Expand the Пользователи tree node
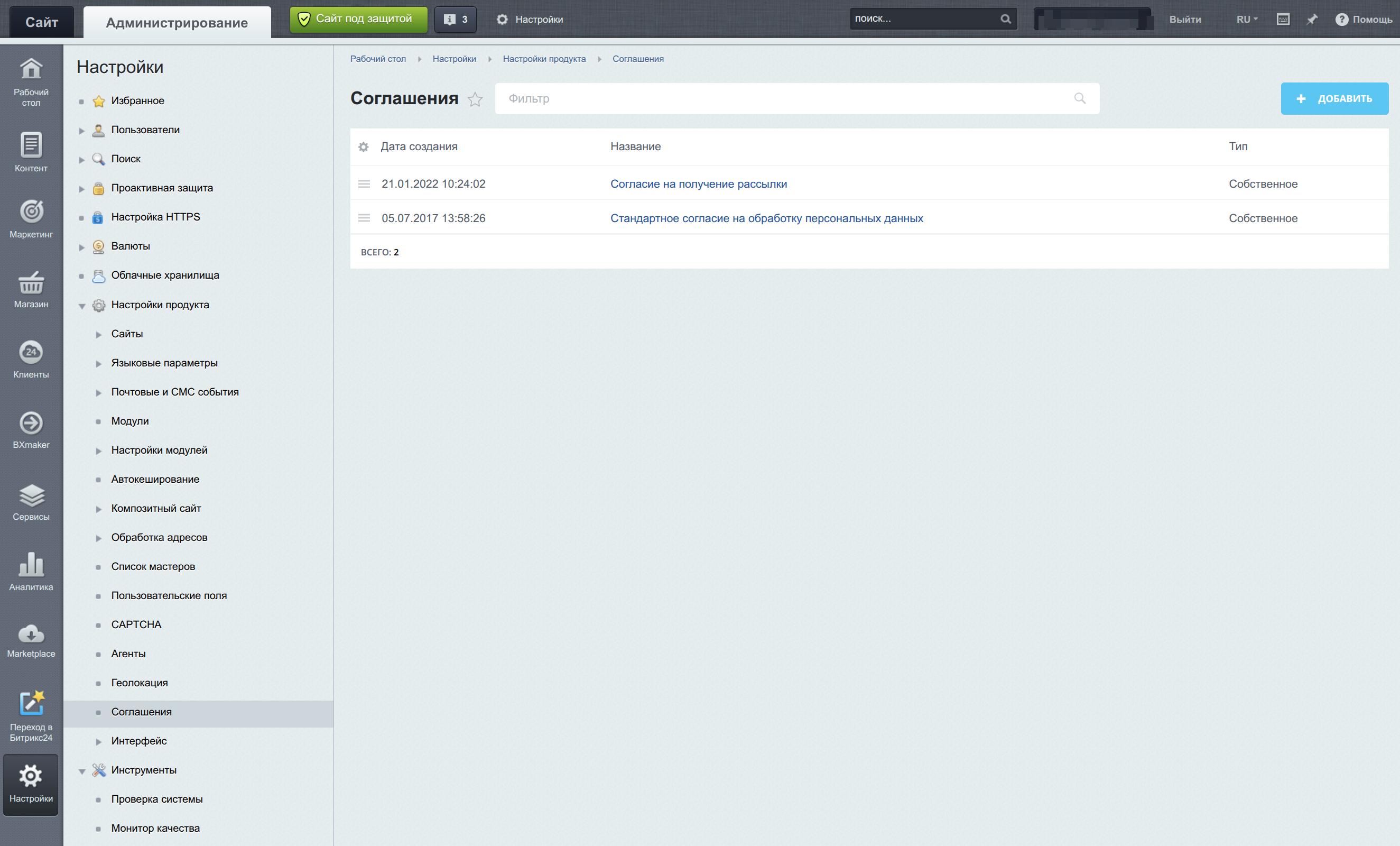 pos(82,131)
